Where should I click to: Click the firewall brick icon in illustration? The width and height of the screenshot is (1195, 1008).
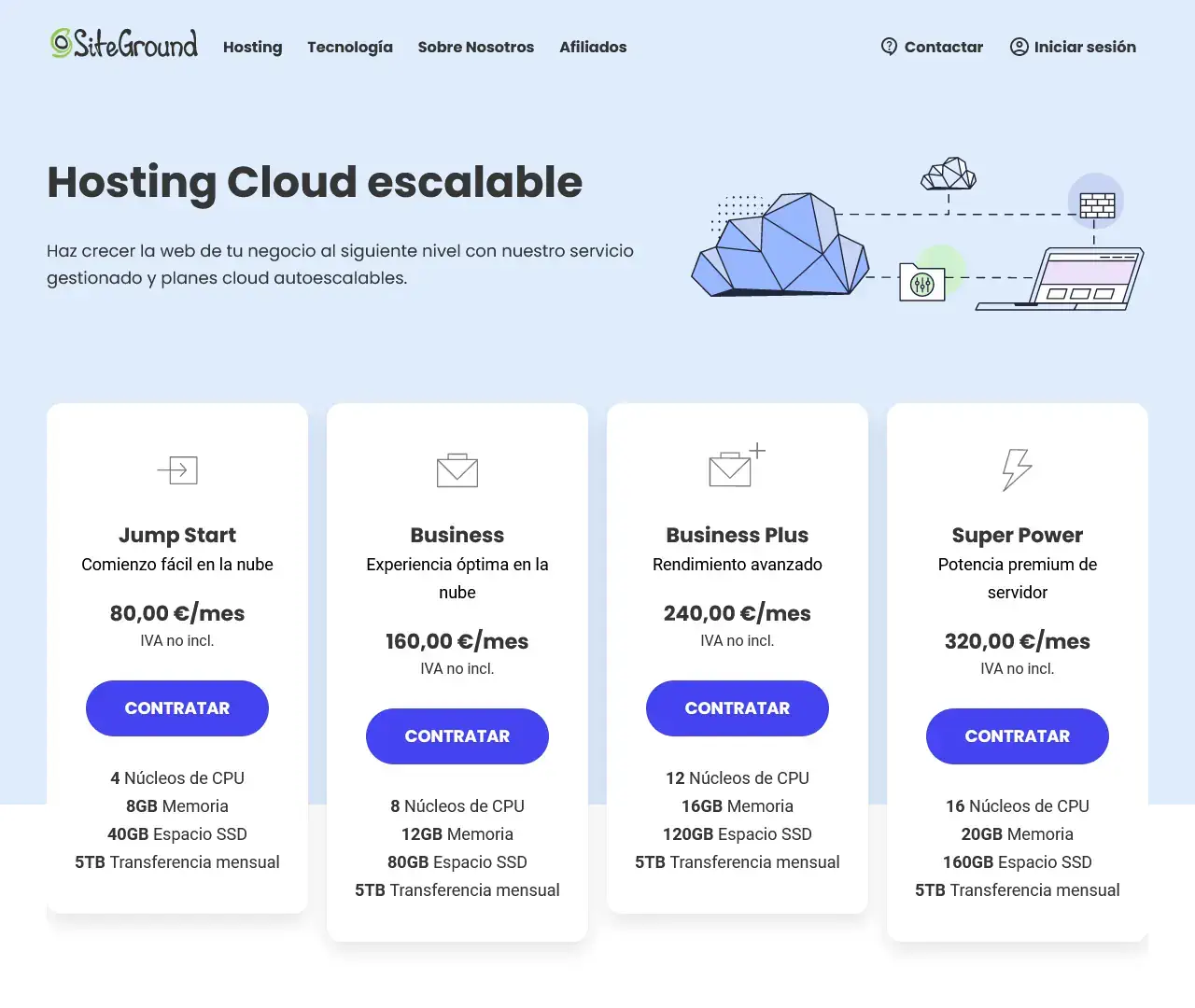(1097, 205)
